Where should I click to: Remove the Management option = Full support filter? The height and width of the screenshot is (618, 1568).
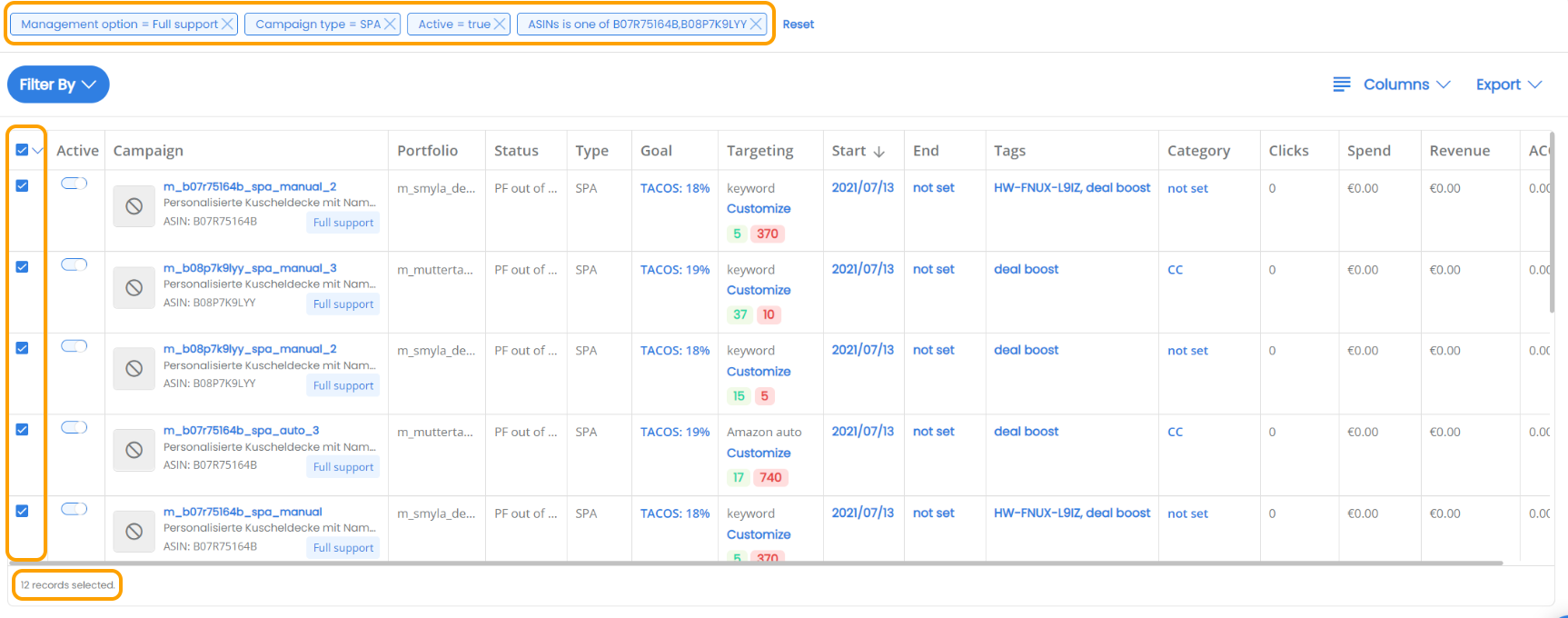(x=227, y=24)
